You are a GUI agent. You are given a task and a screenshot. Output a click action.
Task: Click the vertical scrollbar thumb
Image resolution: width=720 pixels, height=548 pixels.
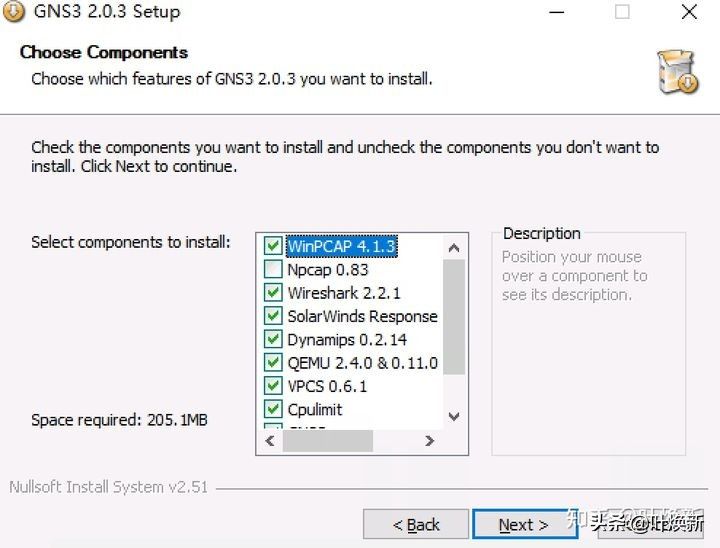454,315
